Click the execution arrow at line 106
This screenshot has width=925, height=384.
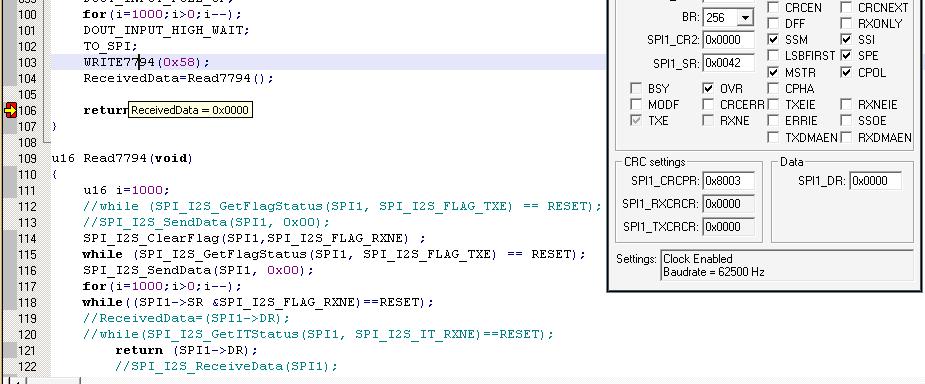pyautogui.click(x=11, y=110)
